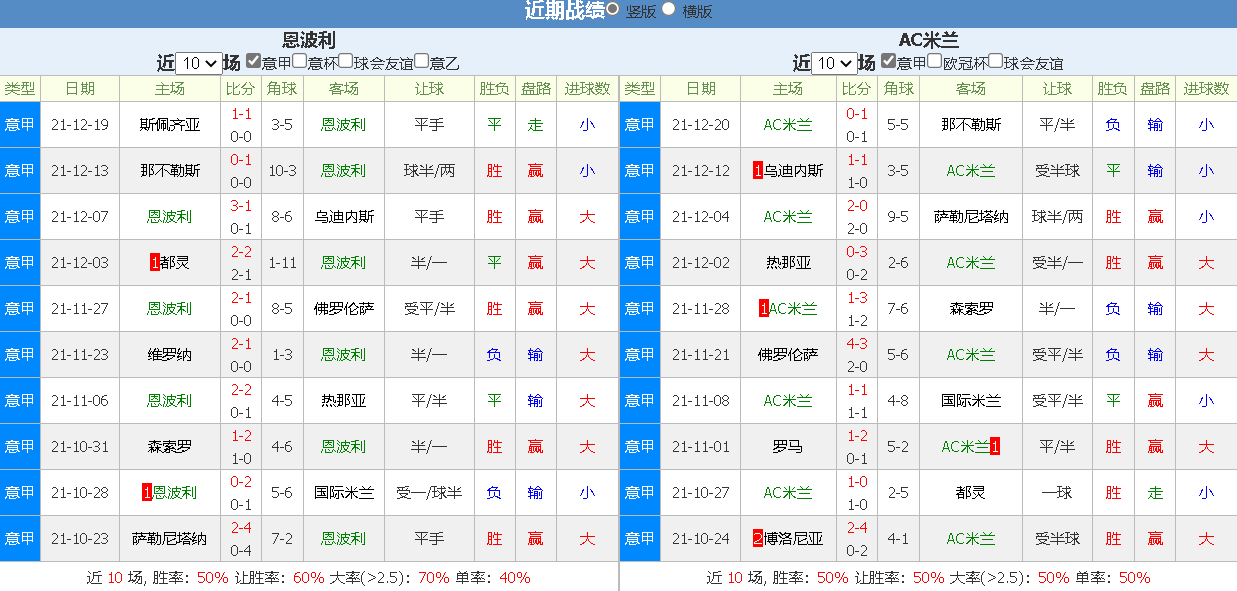Click the red card marker beside AC米兰 on 21-11-28
The image size is (1237, 591).
click(x=764, y=308)
